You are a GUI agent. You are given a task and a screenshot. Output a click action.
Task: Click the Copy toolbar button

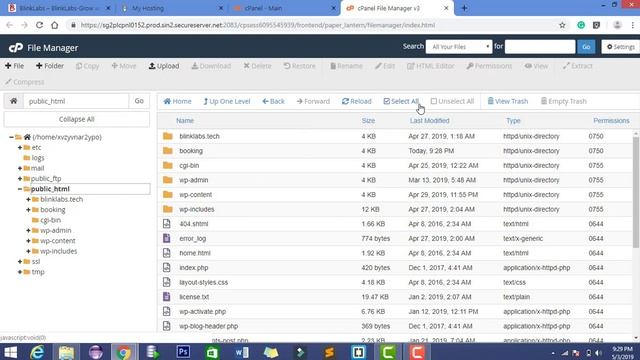(87, 66)
